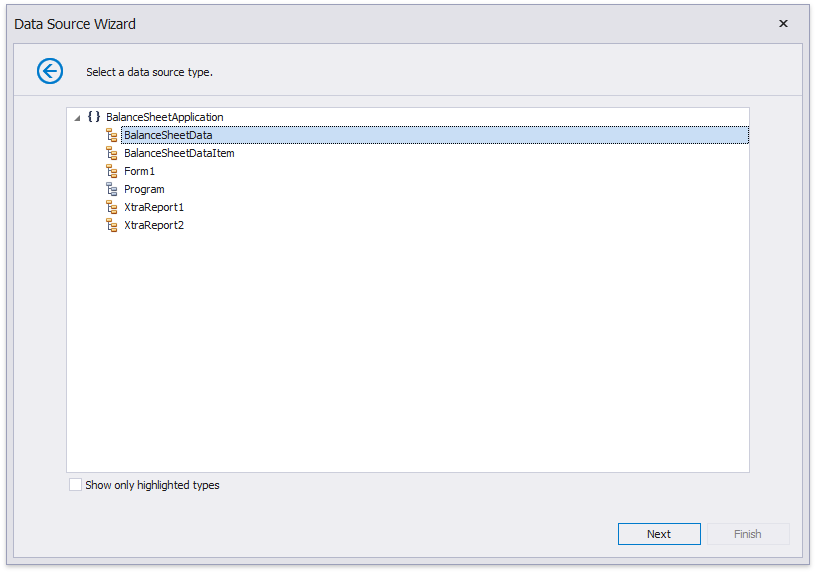
Task: Click the class icon beside XtraReport2
Action: click(x=111, y=225)
